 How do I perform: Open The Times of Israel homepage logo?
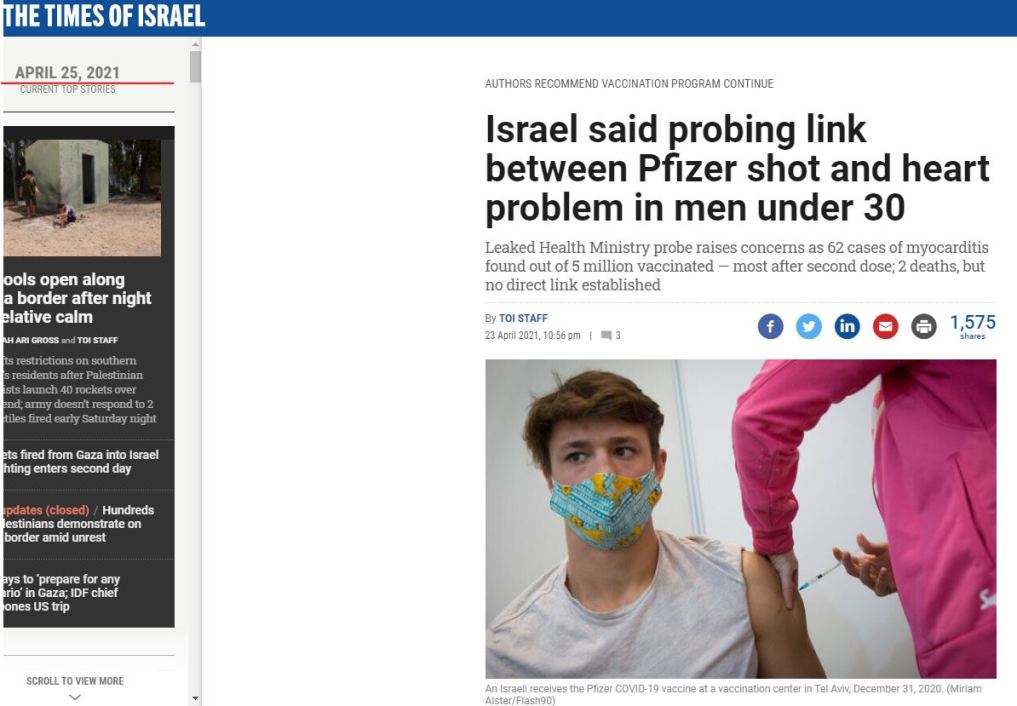point(104,16)
